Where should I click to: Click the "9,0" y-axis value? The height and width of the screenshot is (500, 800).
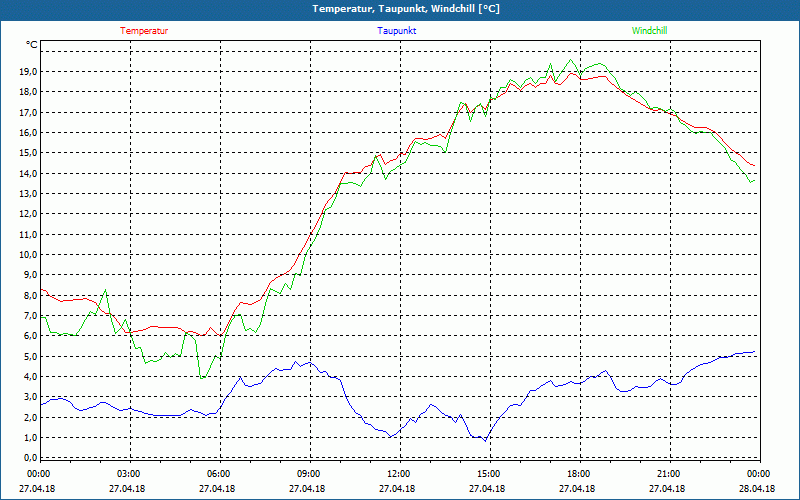pyautogui.click(x=30, y=274)
